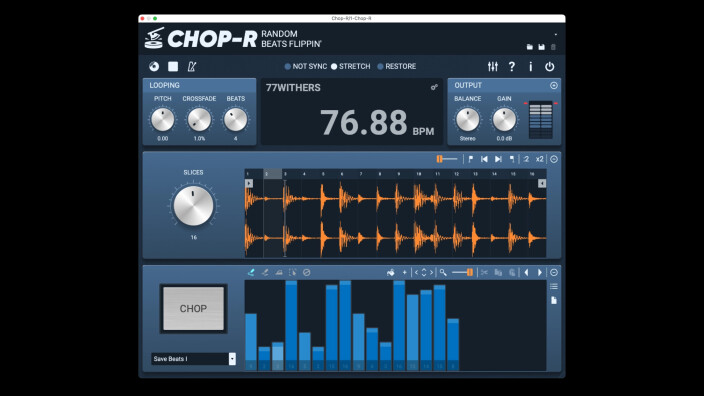This screenshot has height=396, width=704.
Task: Click the circle-slash mute tool in the pattern toolbar
Action: (307, 273)
